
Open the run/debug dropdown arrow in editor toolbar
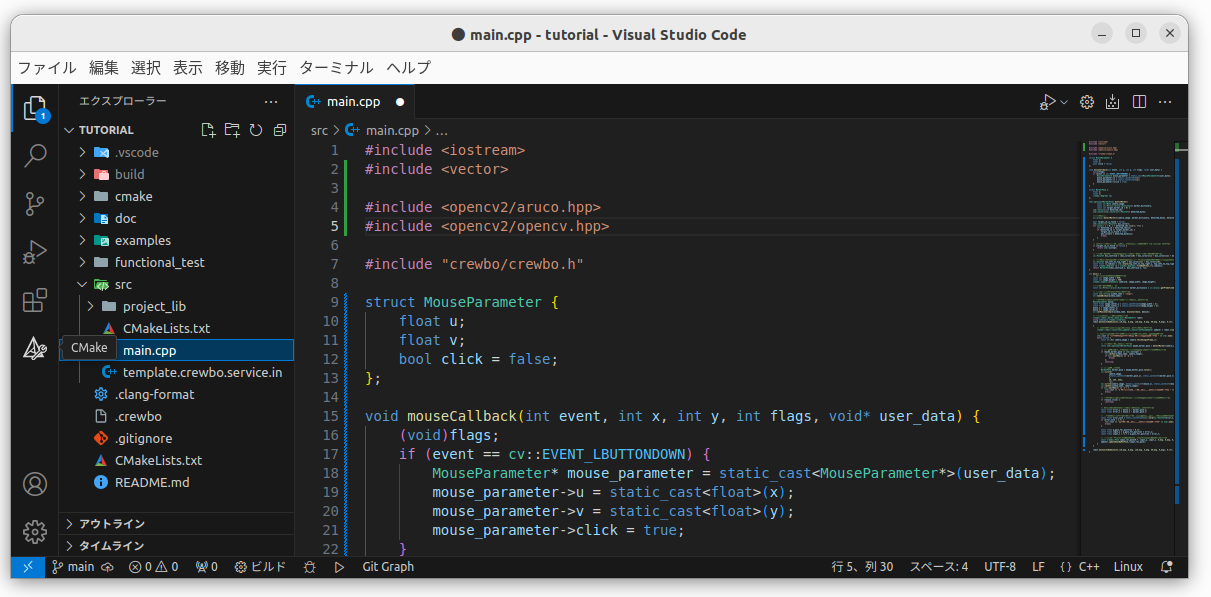(1064, 102)
